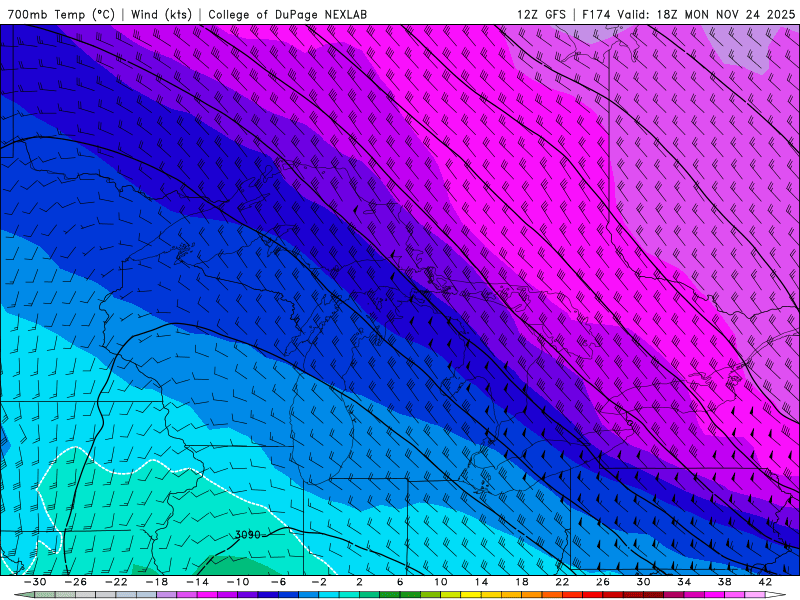Viewport: 800px width, 600px height.
Task: Click the '-6' legend tick label
Action: pyautogui.click(x=279, y=582)
